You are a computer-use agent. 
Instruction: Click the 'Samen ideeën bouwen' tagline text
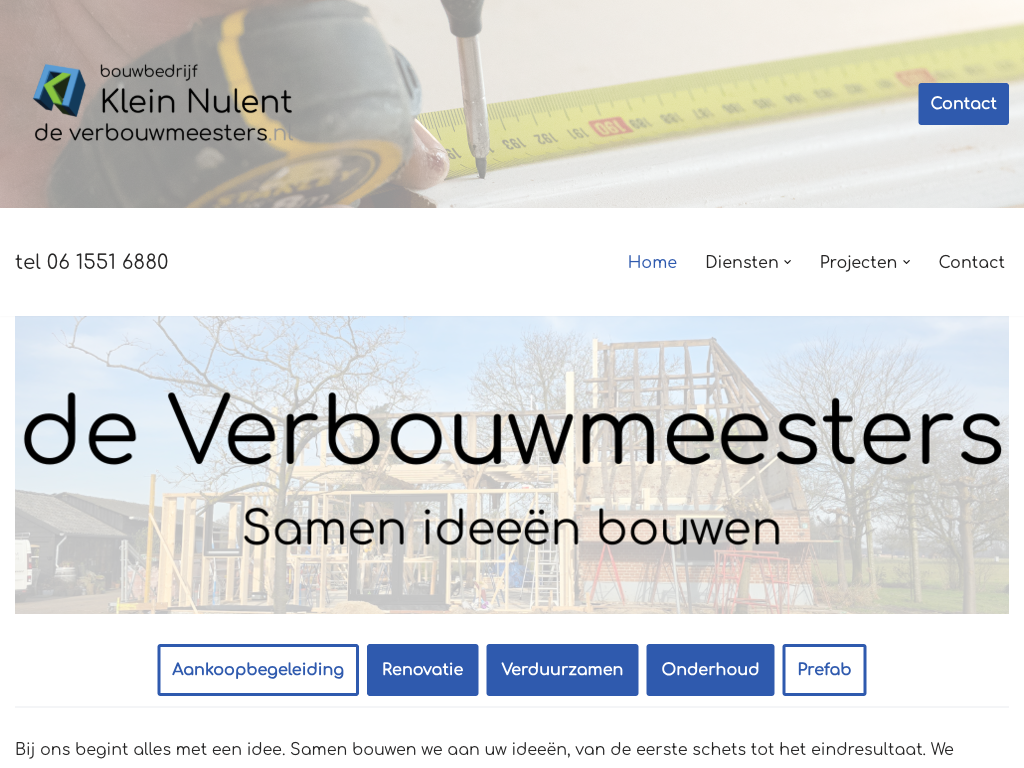pyautogui.click(x=512, y=528)
